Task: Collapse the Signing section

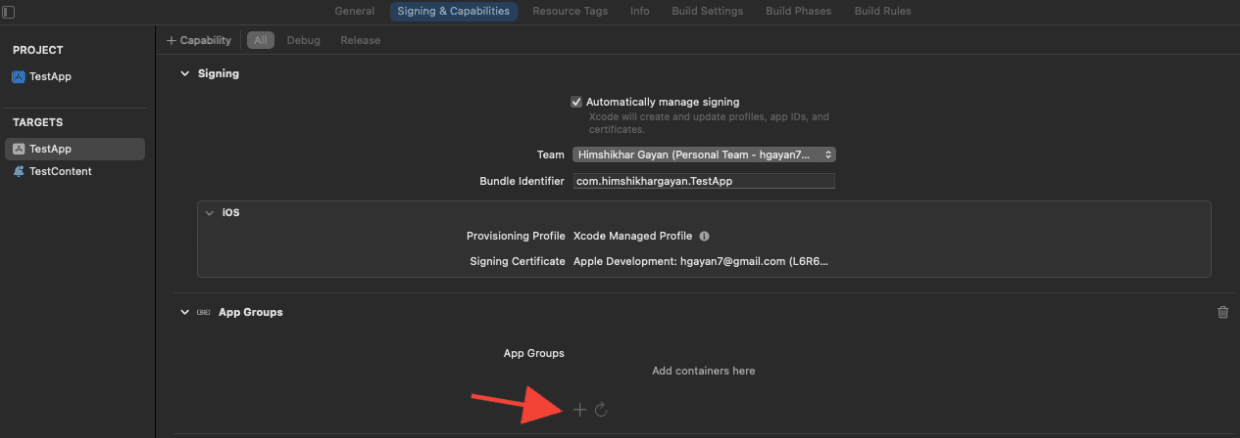Action: [183, 74]
